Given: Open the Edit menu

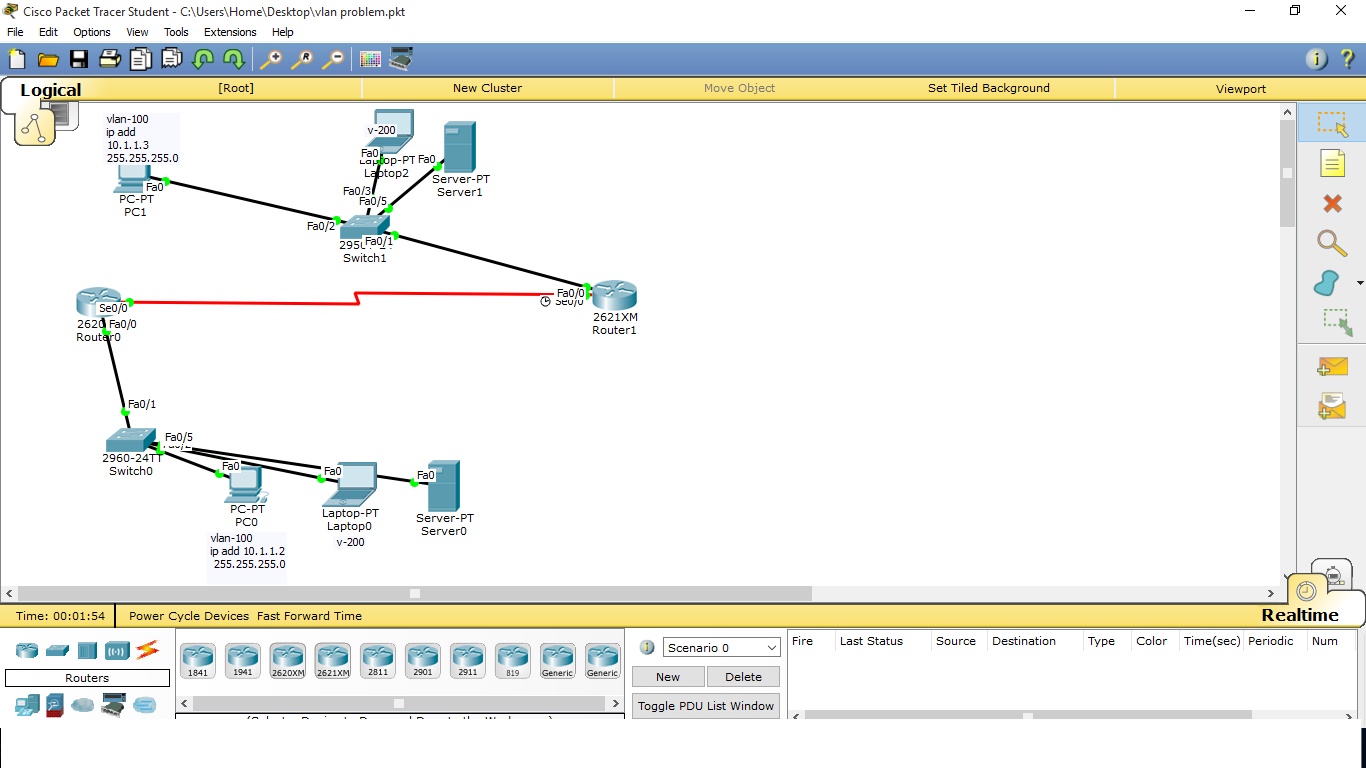Looking at the screenshot, I should pyautogui.click(x=48, y=32).
